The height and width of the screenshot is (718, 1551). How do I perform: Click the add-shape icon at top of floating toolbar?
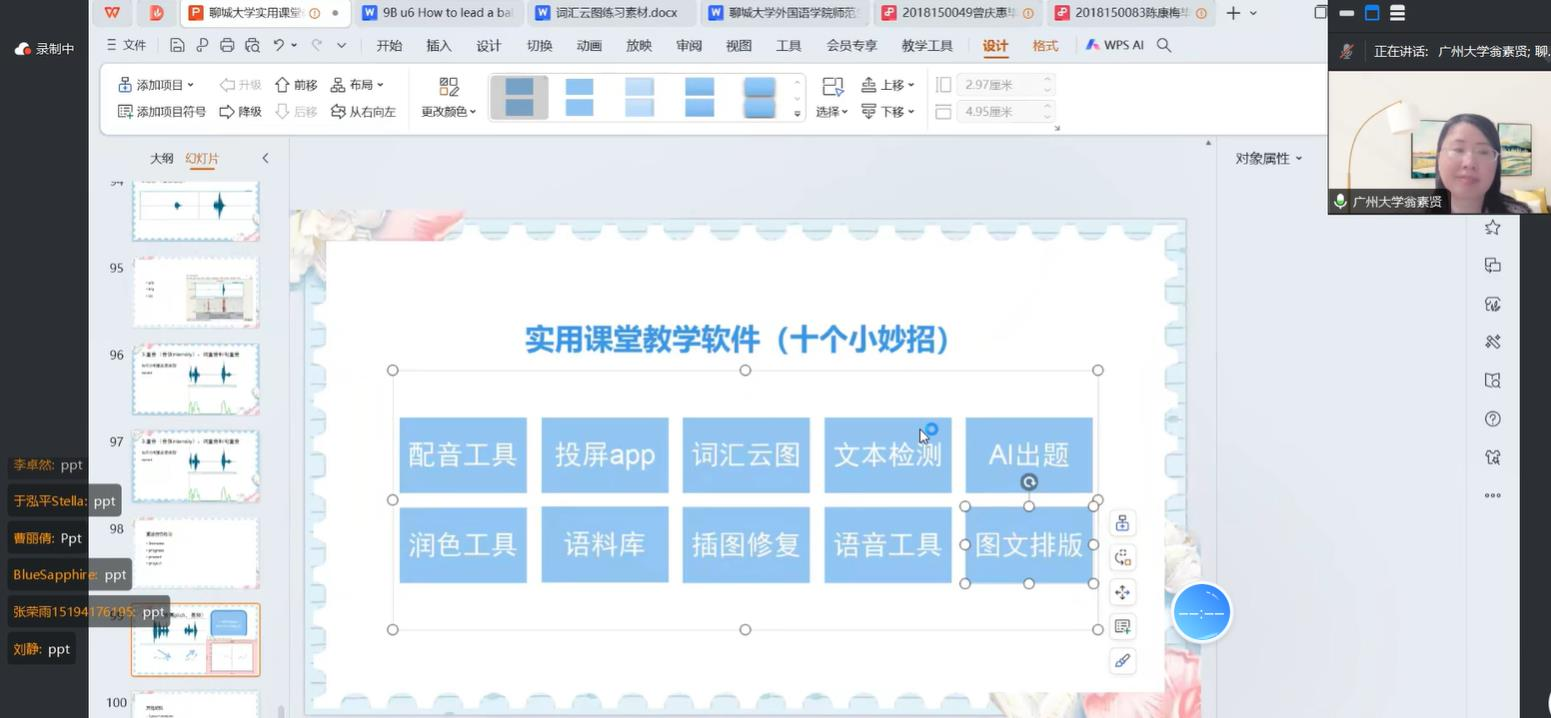[1122, 524]
